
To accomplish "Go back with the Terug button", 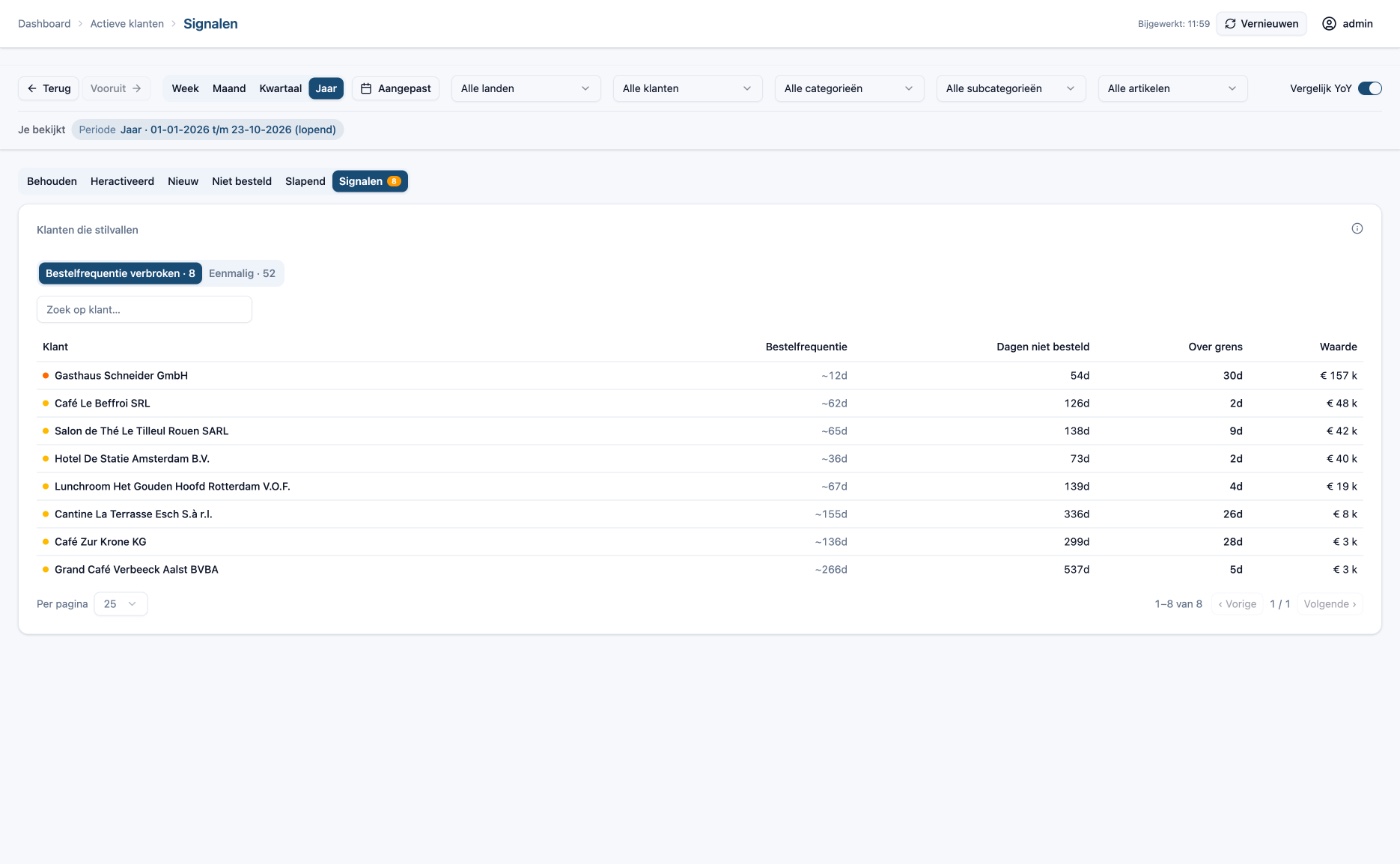I will point(49,88).
